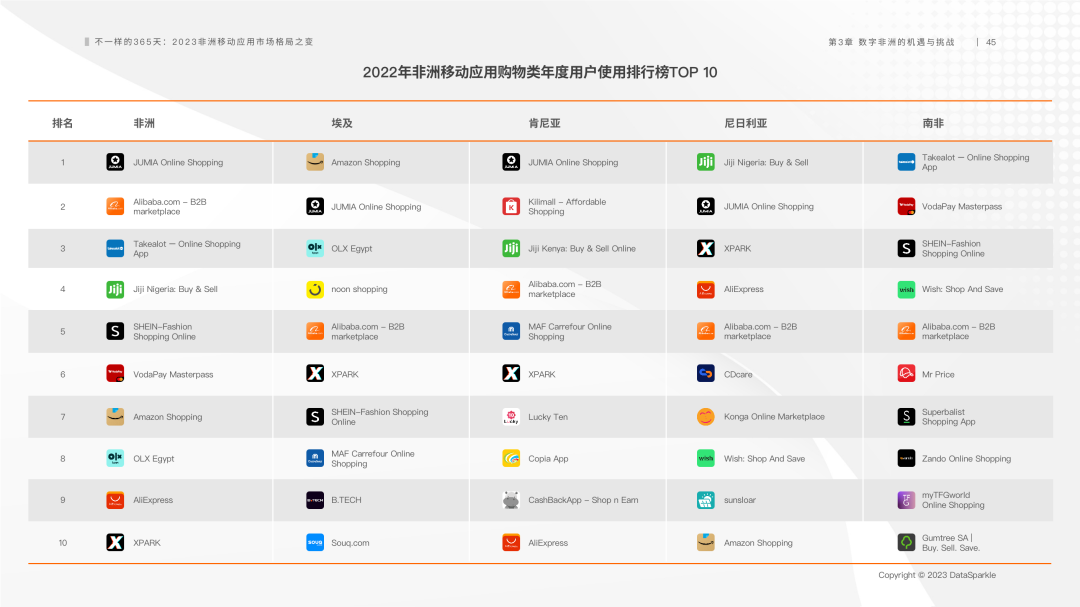Select the Kilimall icon in the 肯尼亚 column

point(510,206)
